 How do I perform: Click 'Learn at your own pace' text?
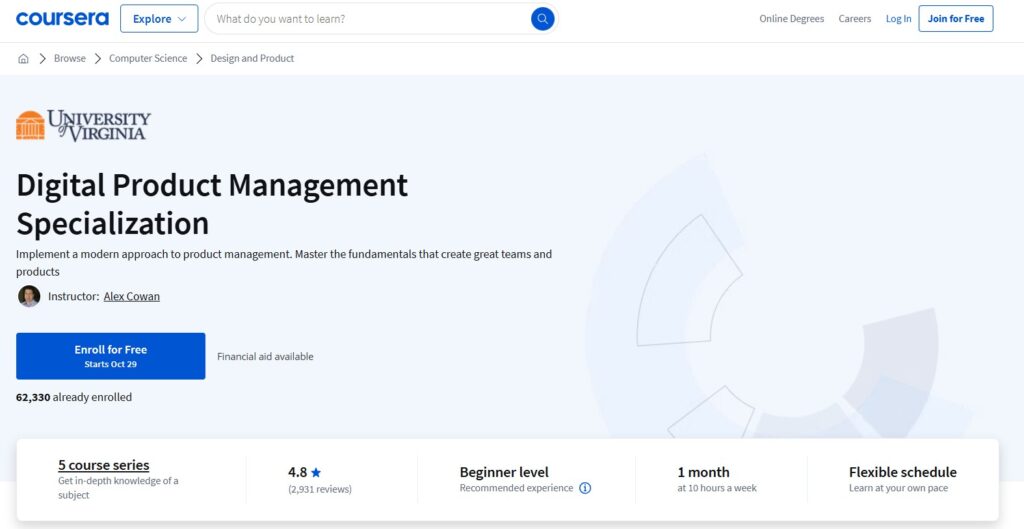pos(898,488)
